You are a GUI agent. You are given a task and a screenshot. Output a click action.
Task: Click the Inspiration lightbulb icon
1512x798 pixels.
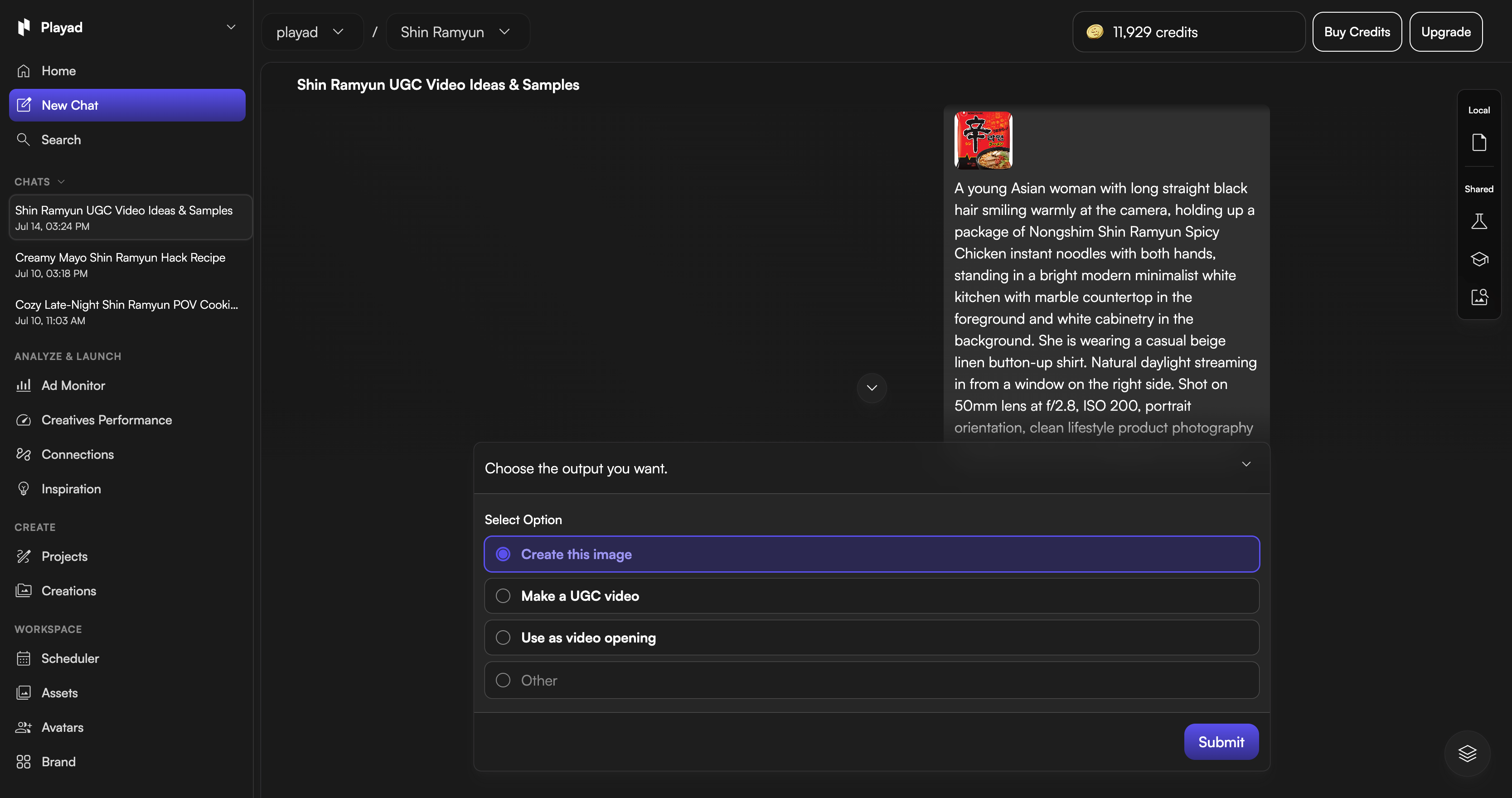(x=24, y=489)
